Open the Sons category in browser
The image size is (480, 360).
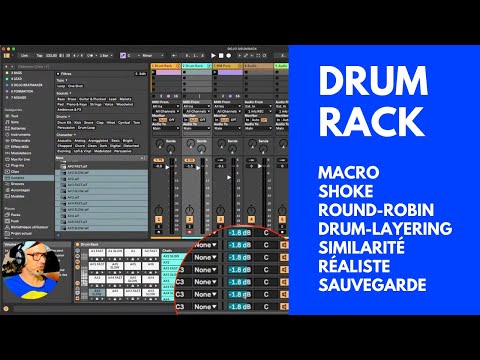[15, 122]
